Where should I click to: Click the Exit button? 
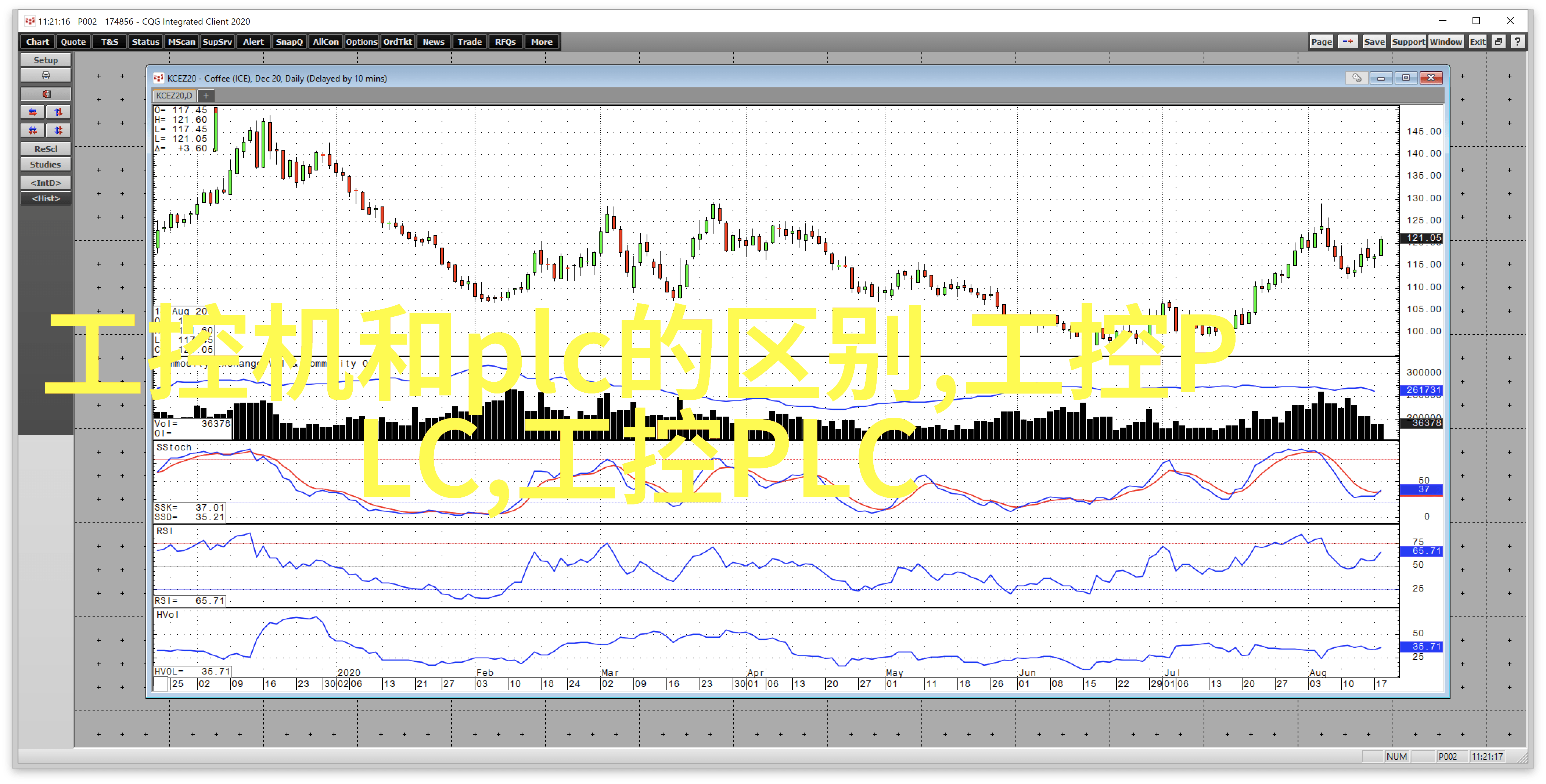click(x=1478, y=42)
